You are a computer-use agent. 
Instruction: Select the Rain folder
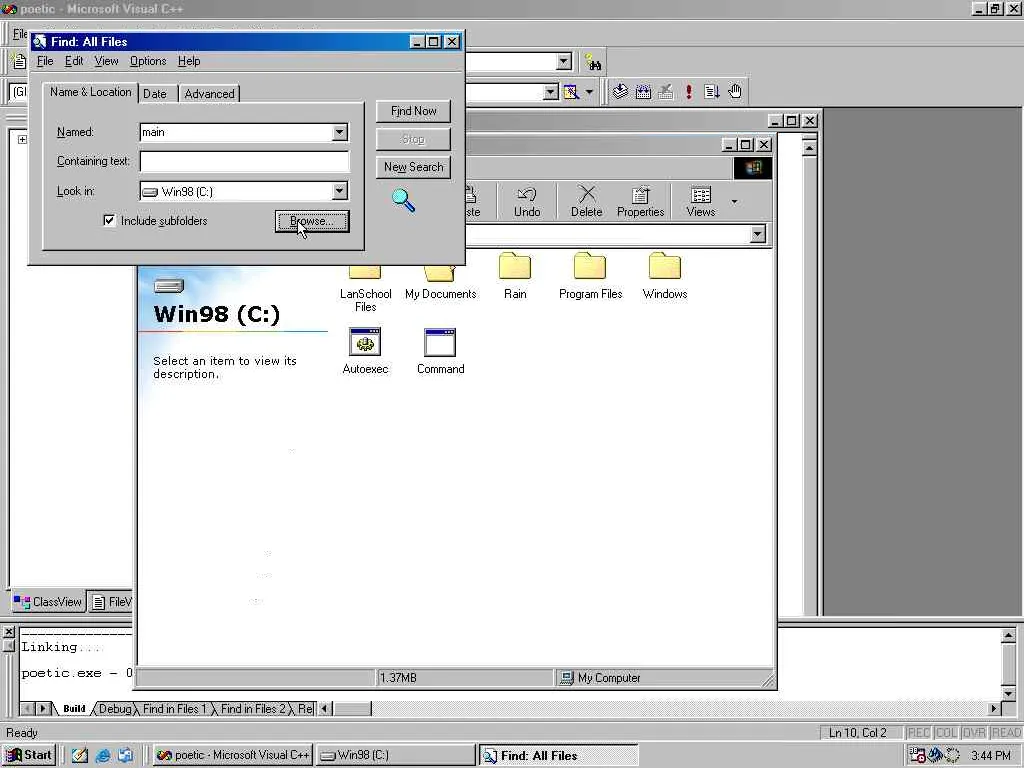515,276
